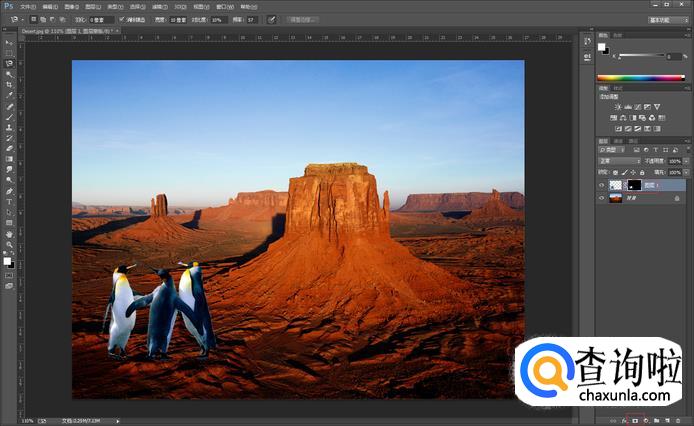The image size is (694, 426).
Task: Select the Clone Stamp tool
Action: tap(9, 128)
